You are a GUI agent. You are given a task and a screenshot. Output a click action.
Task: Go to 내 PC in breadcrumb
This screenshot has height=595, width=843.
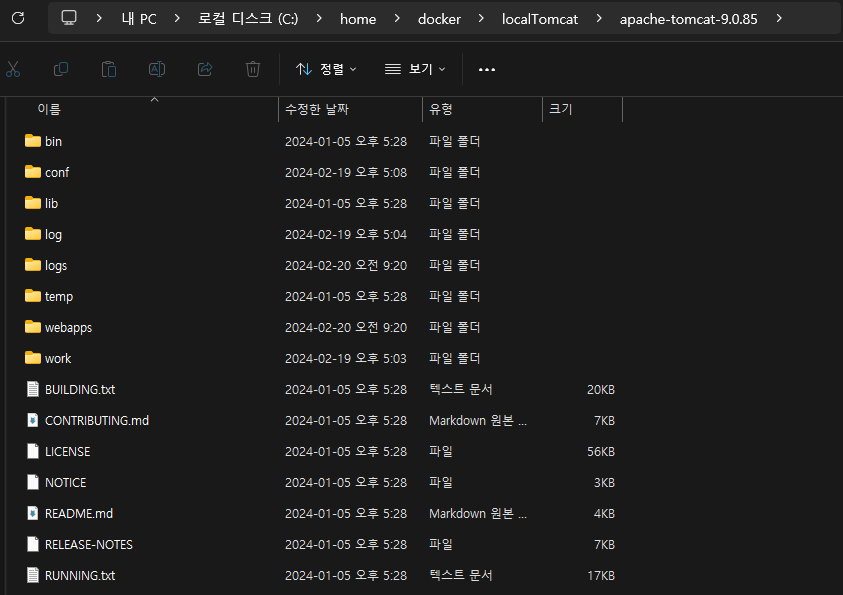click(139, 19)
